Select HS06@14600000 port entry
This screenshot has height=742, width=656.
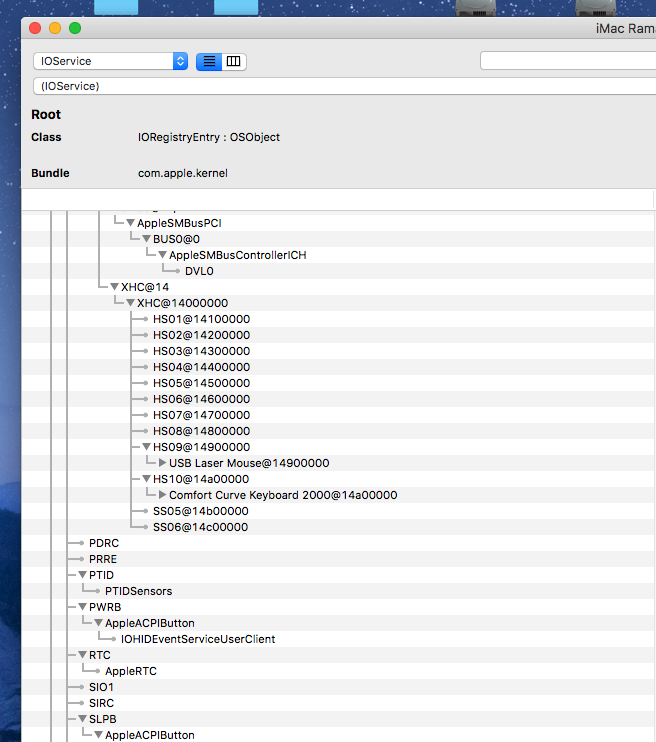point(201,399)
